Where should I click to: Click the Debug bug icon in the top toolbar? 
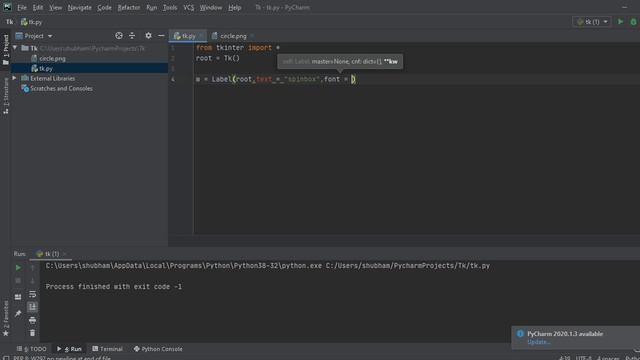click(633, 22)
